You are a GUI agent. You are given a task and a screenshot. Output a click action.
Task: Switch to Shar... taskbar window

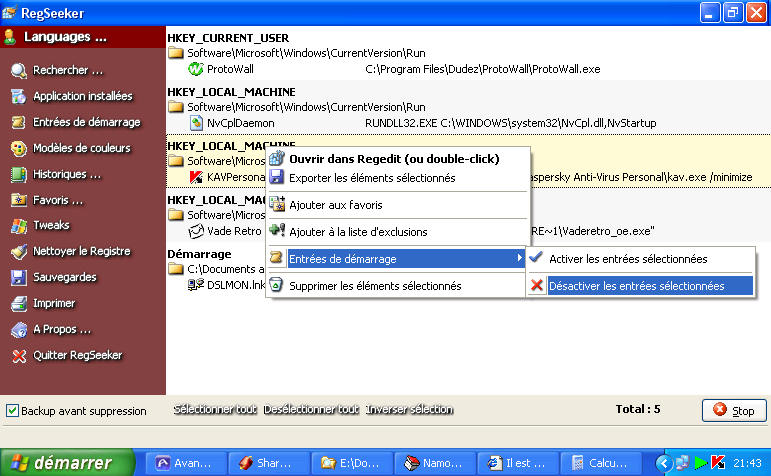click(x=268, y=463)
